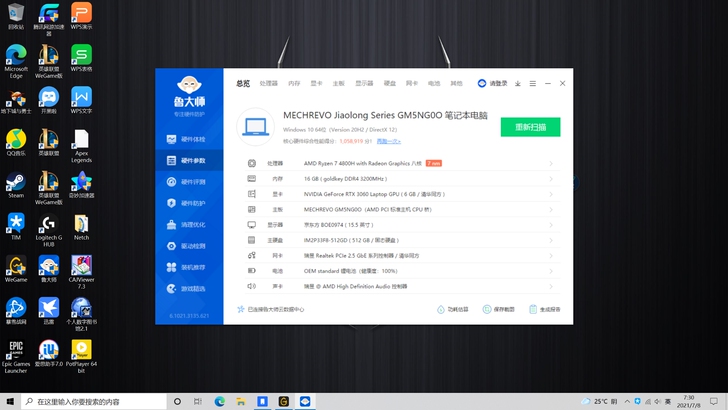This screenshot has width=728, height=410.
Task: Switch to 总览 overview tab
Action: coord(243,84)
